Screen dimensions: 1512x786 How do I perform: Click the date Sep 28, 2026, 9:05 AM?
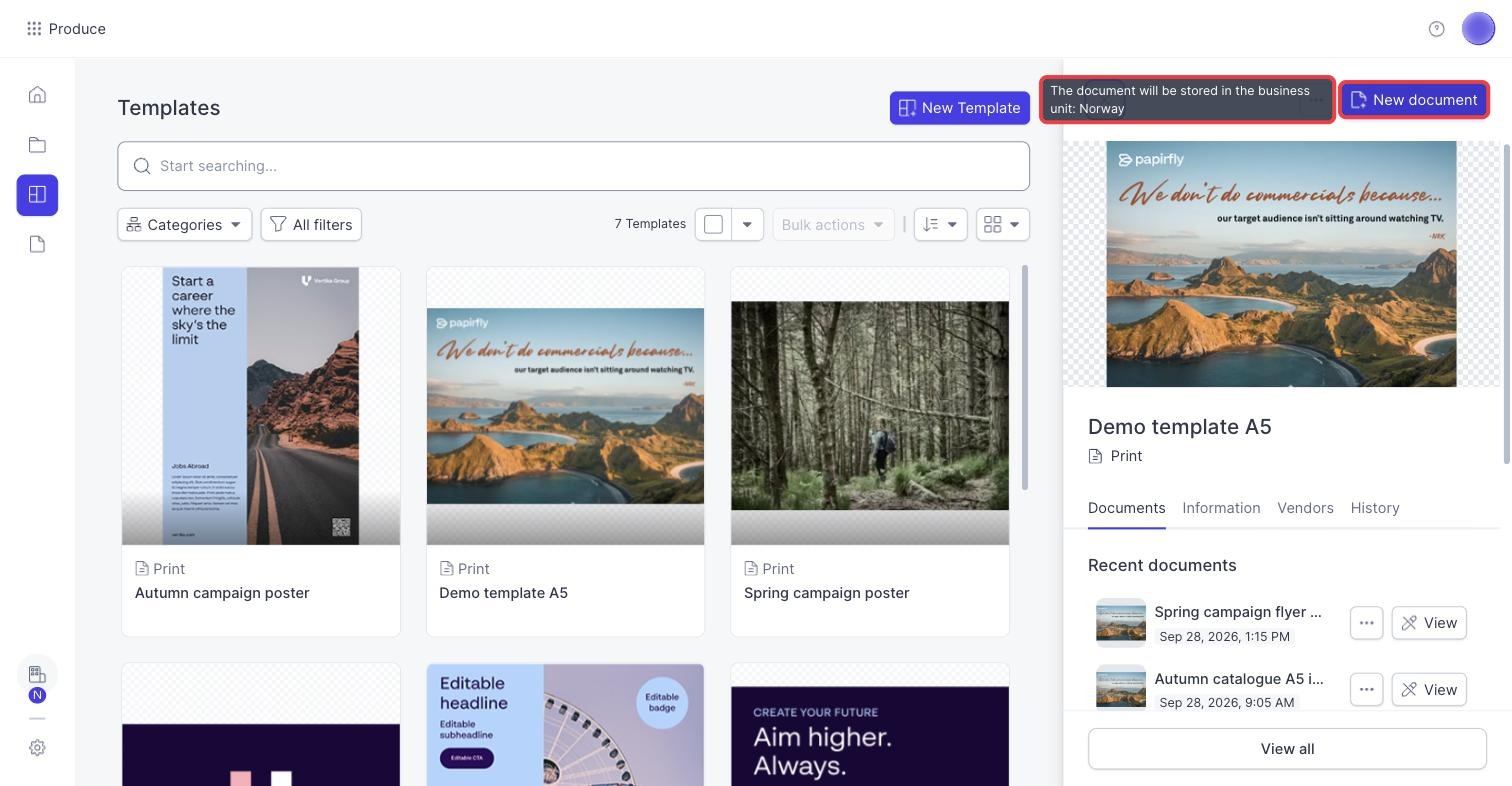(x=1226, y=702)
